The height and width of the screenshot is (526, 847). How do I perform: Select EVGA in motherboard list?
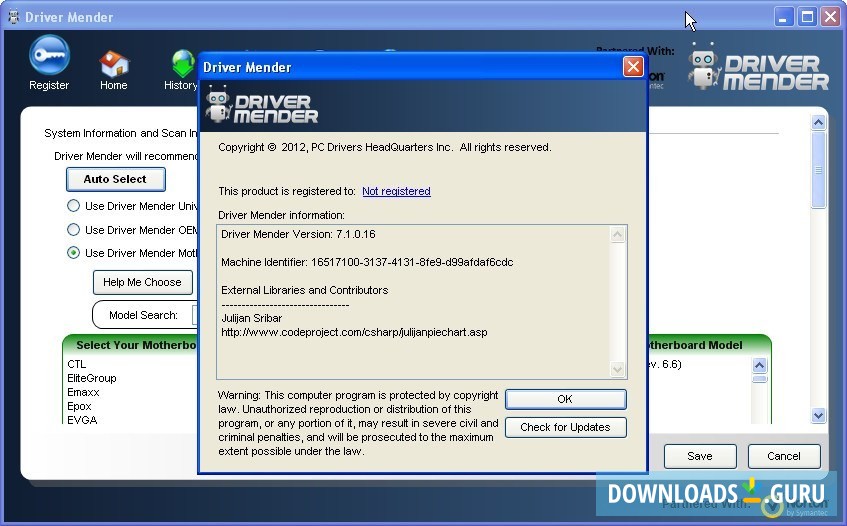pos(82,420)
